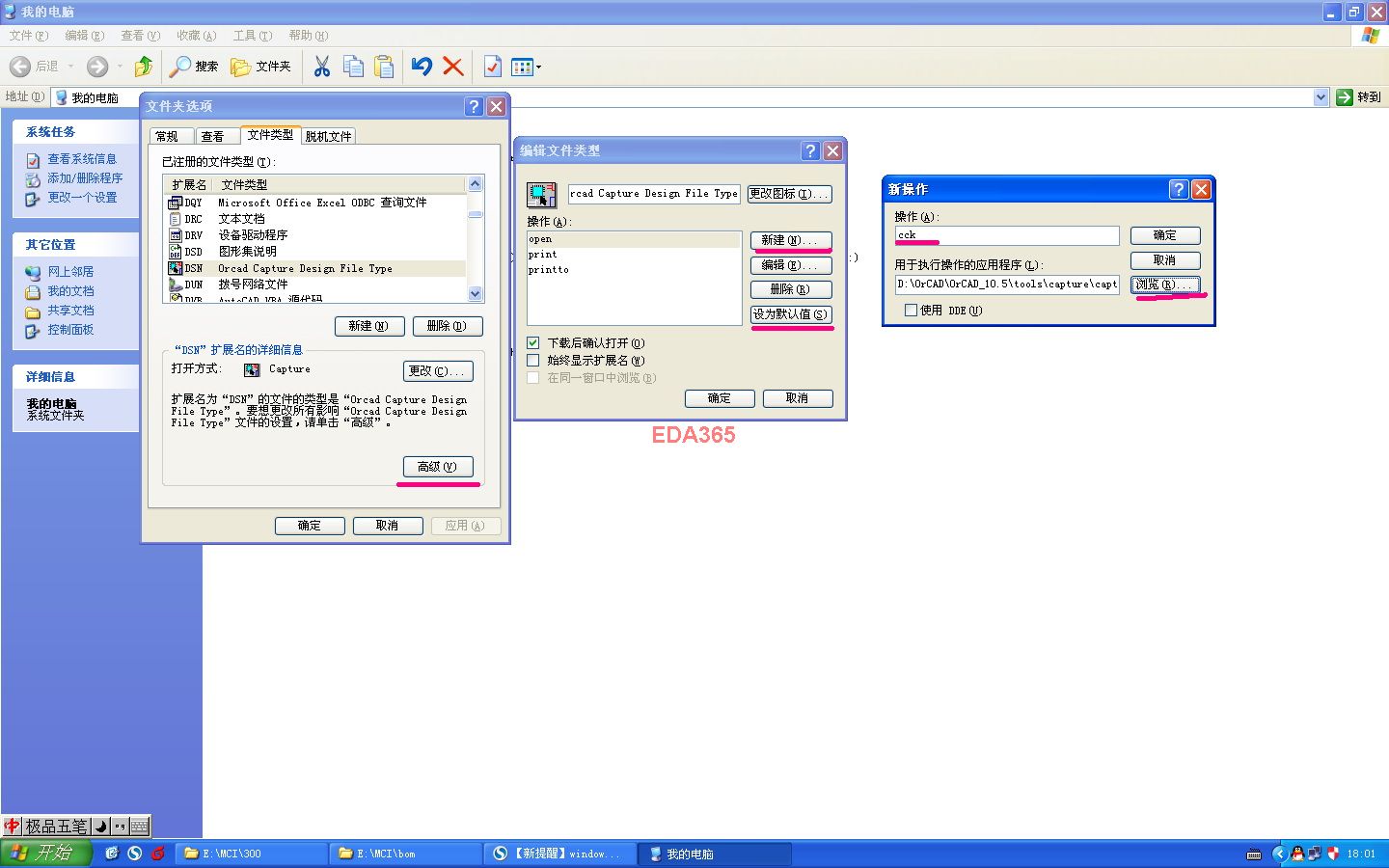
Task: Click 查看系统信息 link
Action: pyautogui.click(x=82, y=159)
